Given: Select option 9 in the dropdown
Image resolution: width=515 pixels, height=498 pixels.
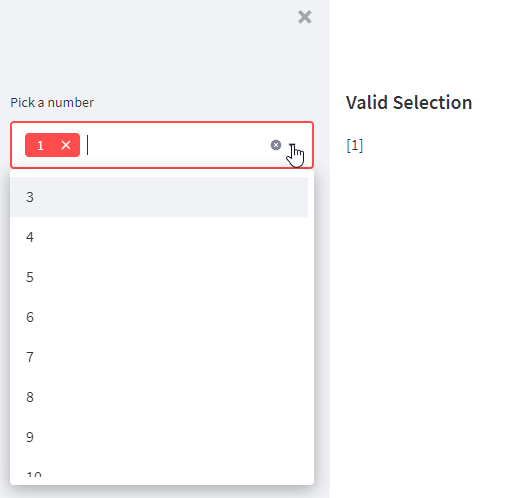Looking at the screenshot, I should 159,437.
